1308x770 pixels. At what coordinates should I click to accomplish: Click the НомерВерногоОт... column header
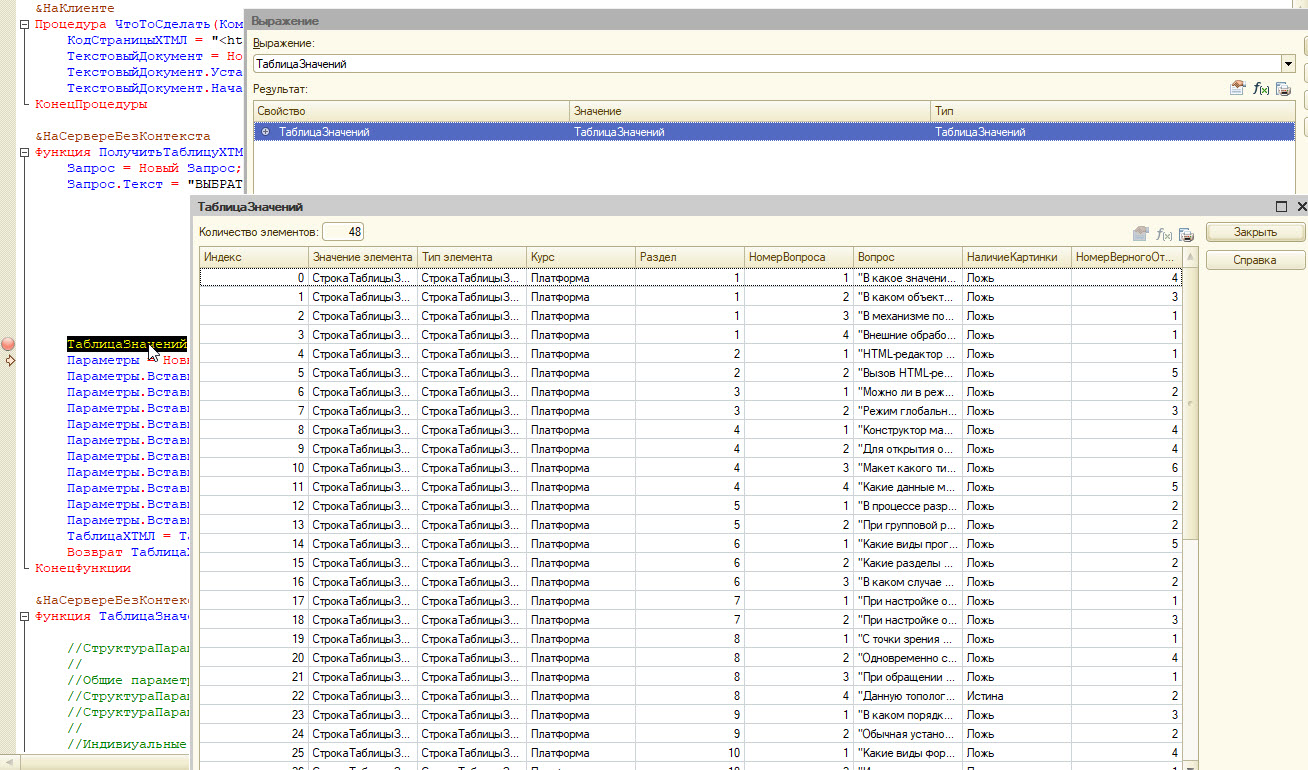[x=1126, y=257]
